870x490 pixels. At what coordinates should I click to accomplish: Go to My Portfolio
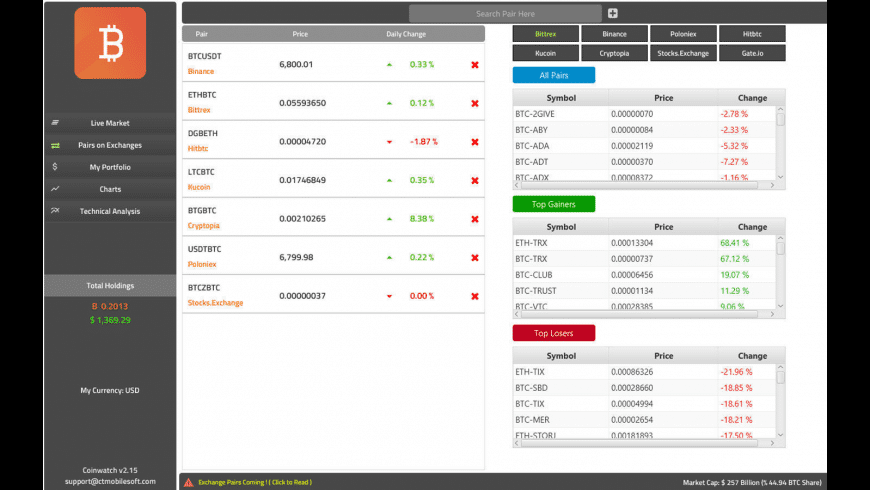[110, 167]
